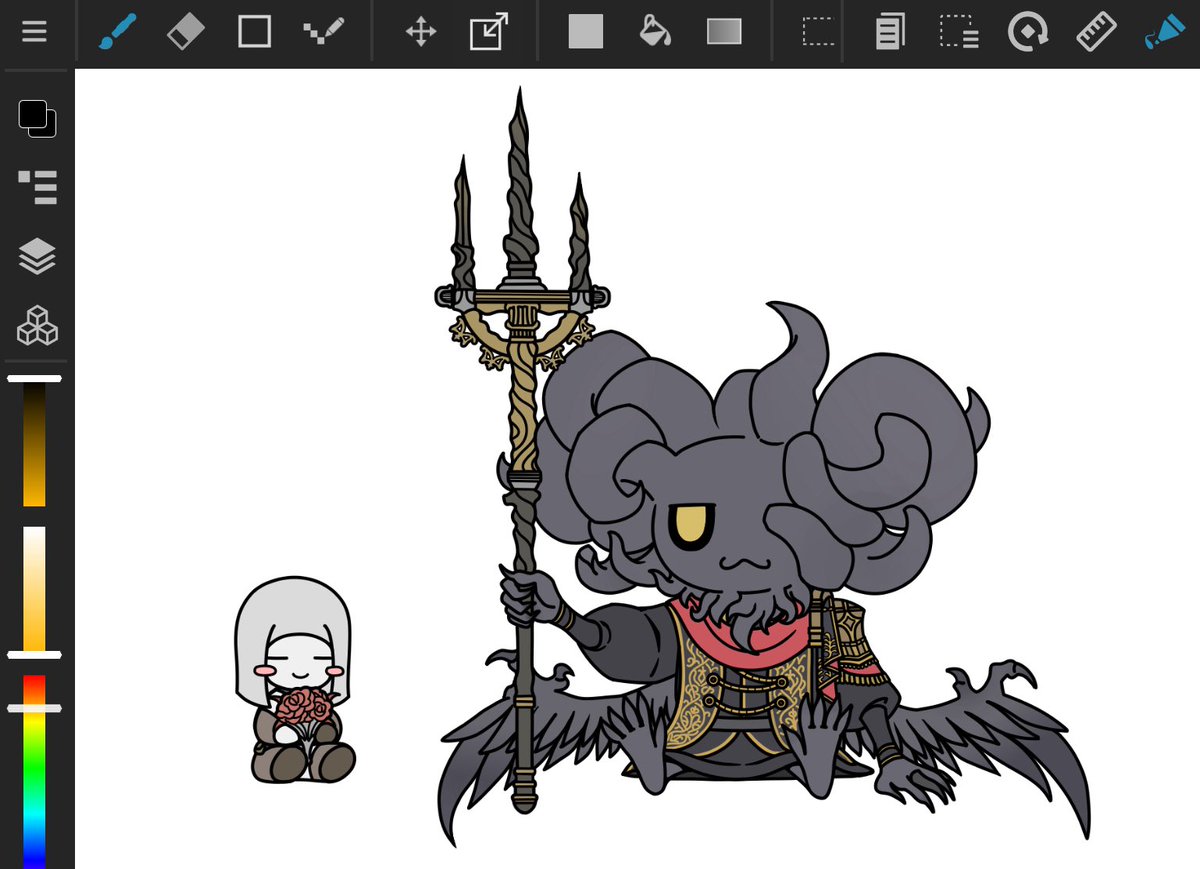
Task: Click the small white-haired chibi character
Action: click(x=296, y=680)
